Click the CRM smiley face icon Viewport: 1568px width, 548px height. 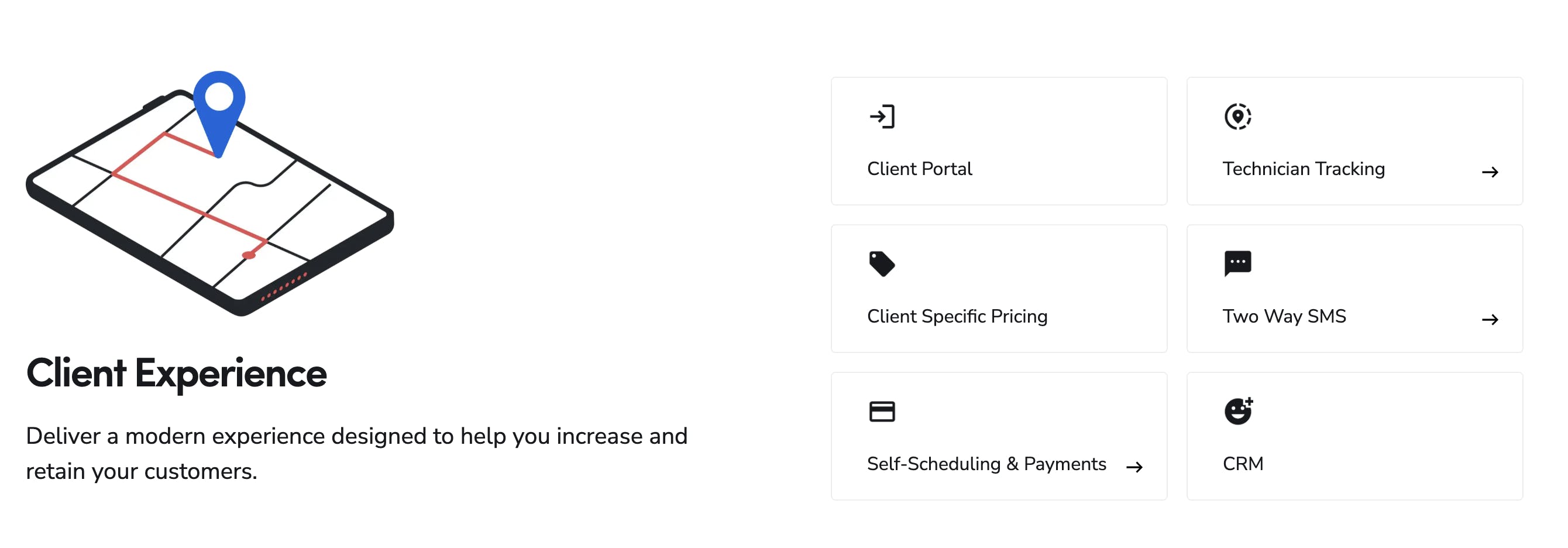pyautogui.click(x=1238, y=411)
